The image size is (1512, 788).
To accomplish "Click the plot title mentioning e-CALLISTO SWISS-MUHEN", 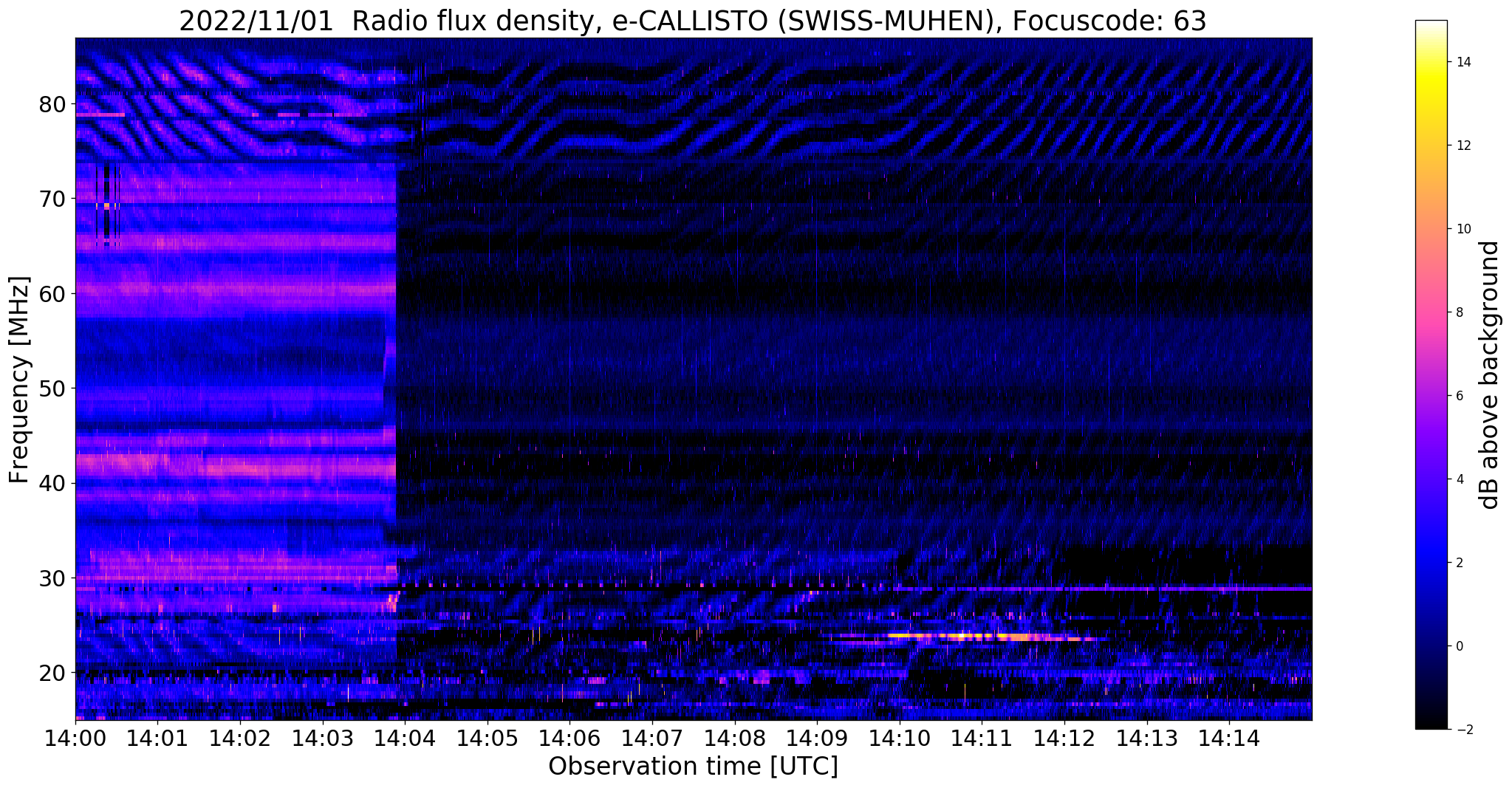I will click(x=692, y=21).
